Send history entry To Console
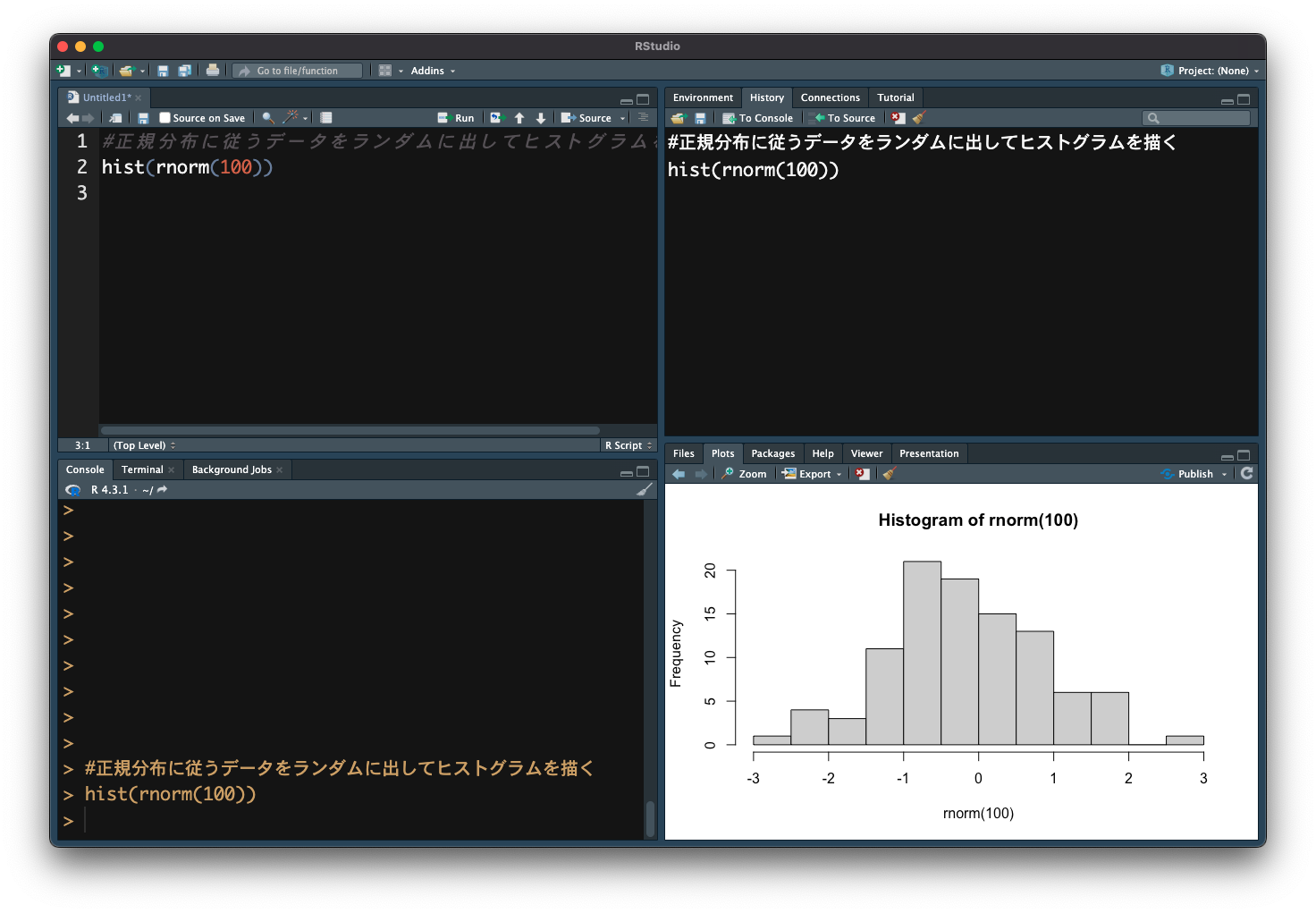The image size is (1316, 913). coord(758,117)
